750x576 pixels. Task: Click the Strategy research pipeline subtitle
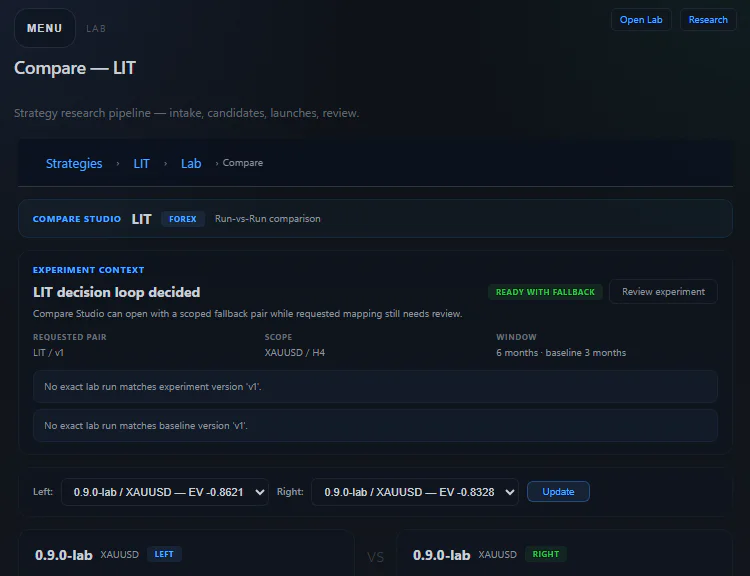[x=187, y=113]
